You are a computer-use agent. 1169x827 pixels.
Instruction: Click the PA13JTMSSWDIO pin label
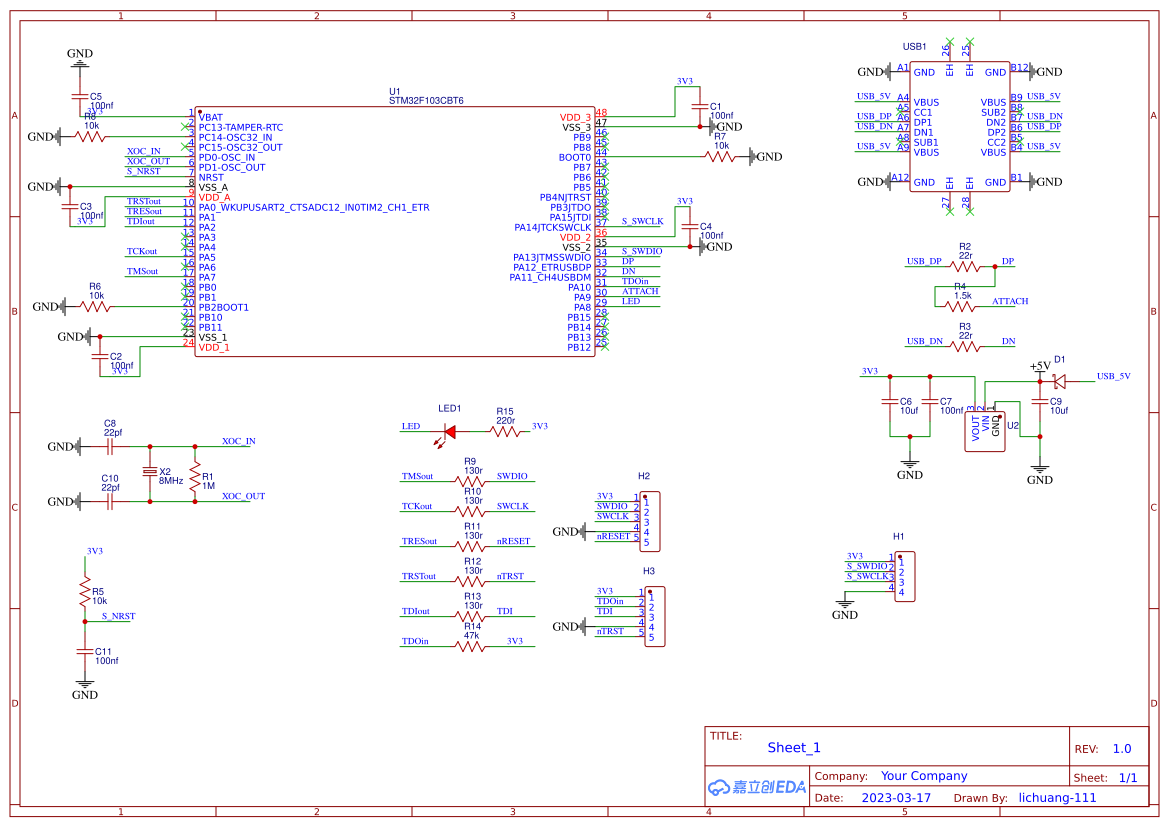pyautogui.click(x=552, y=257)
